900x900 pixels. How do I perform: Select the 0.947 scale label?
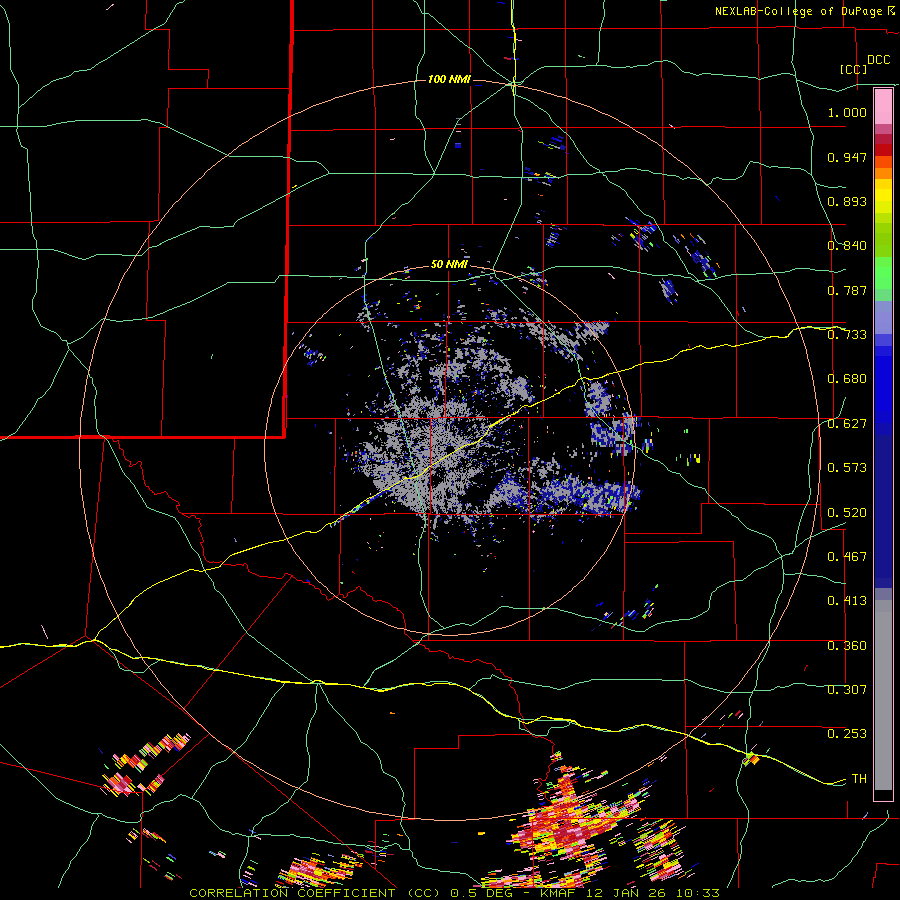847,157
